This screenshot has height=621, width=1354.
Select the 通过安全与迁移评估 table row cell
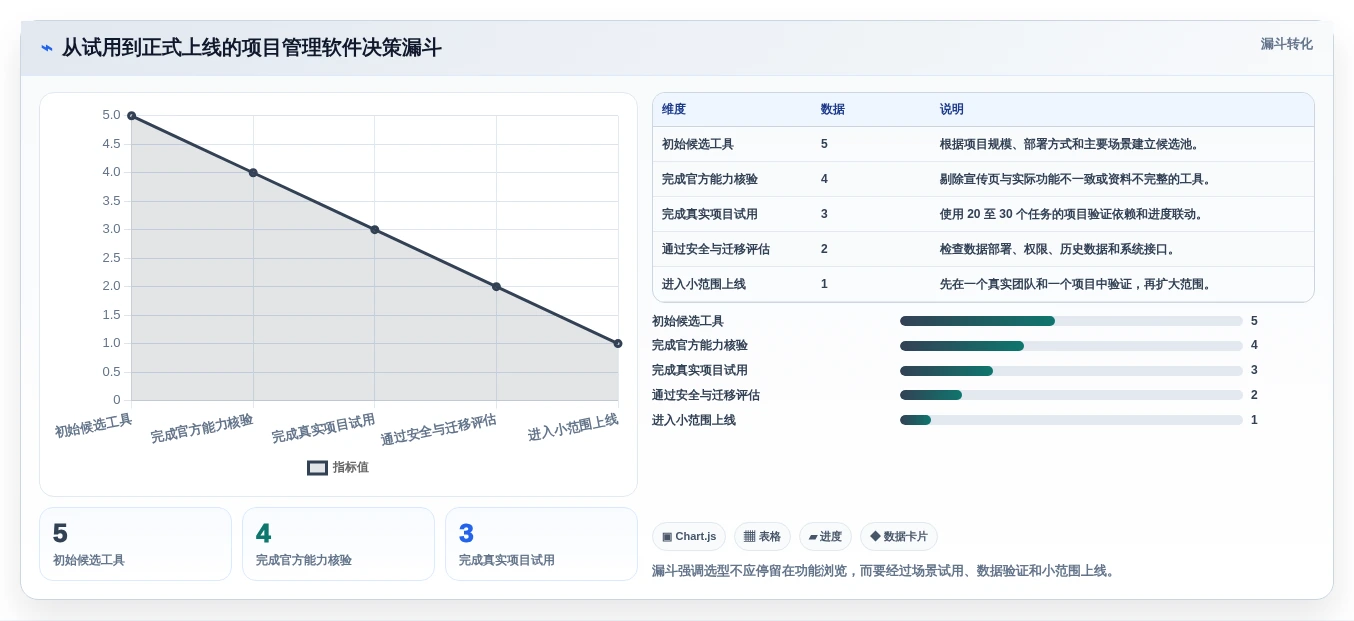716,249
